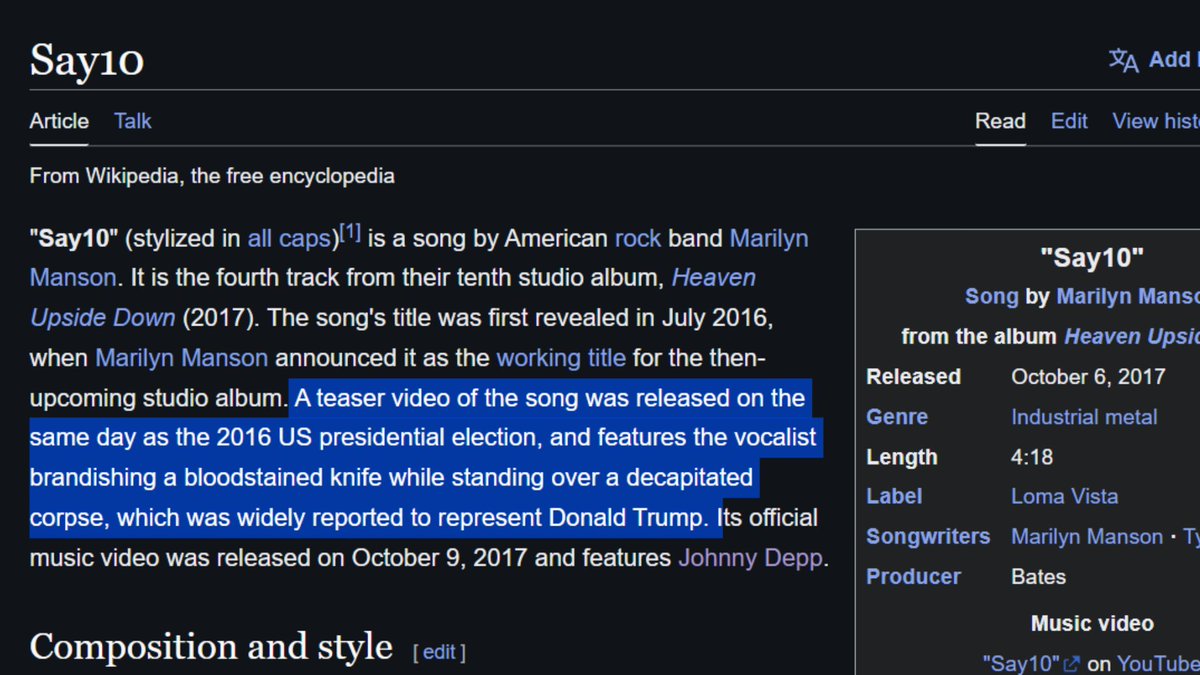This screenshot has height=675, width=1200.
Task: Click the "Length" infobox label
Action: coord(902,457)
